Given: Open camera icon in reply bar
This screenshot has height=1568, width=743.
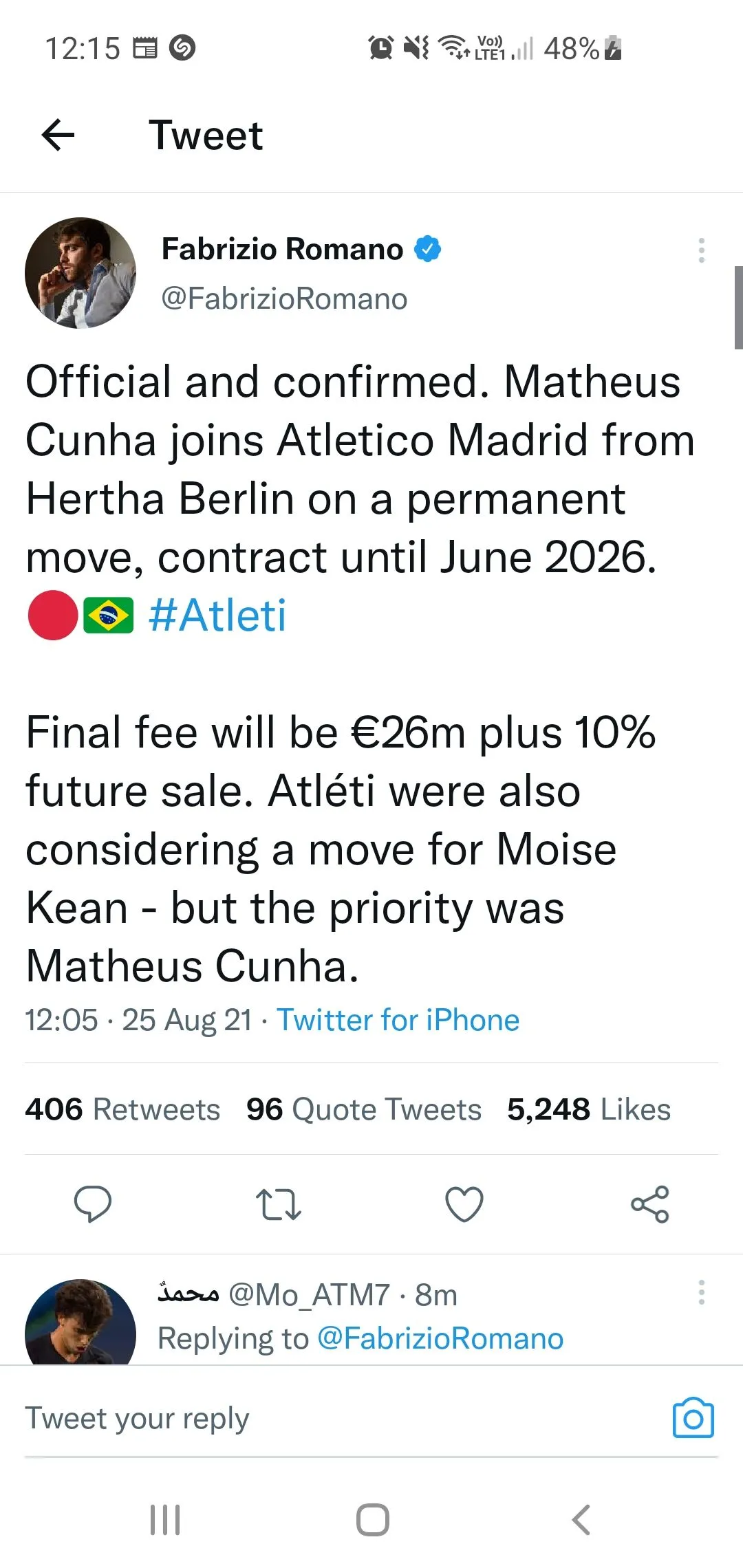Looking at the screenshot, I should [693, 1418].
